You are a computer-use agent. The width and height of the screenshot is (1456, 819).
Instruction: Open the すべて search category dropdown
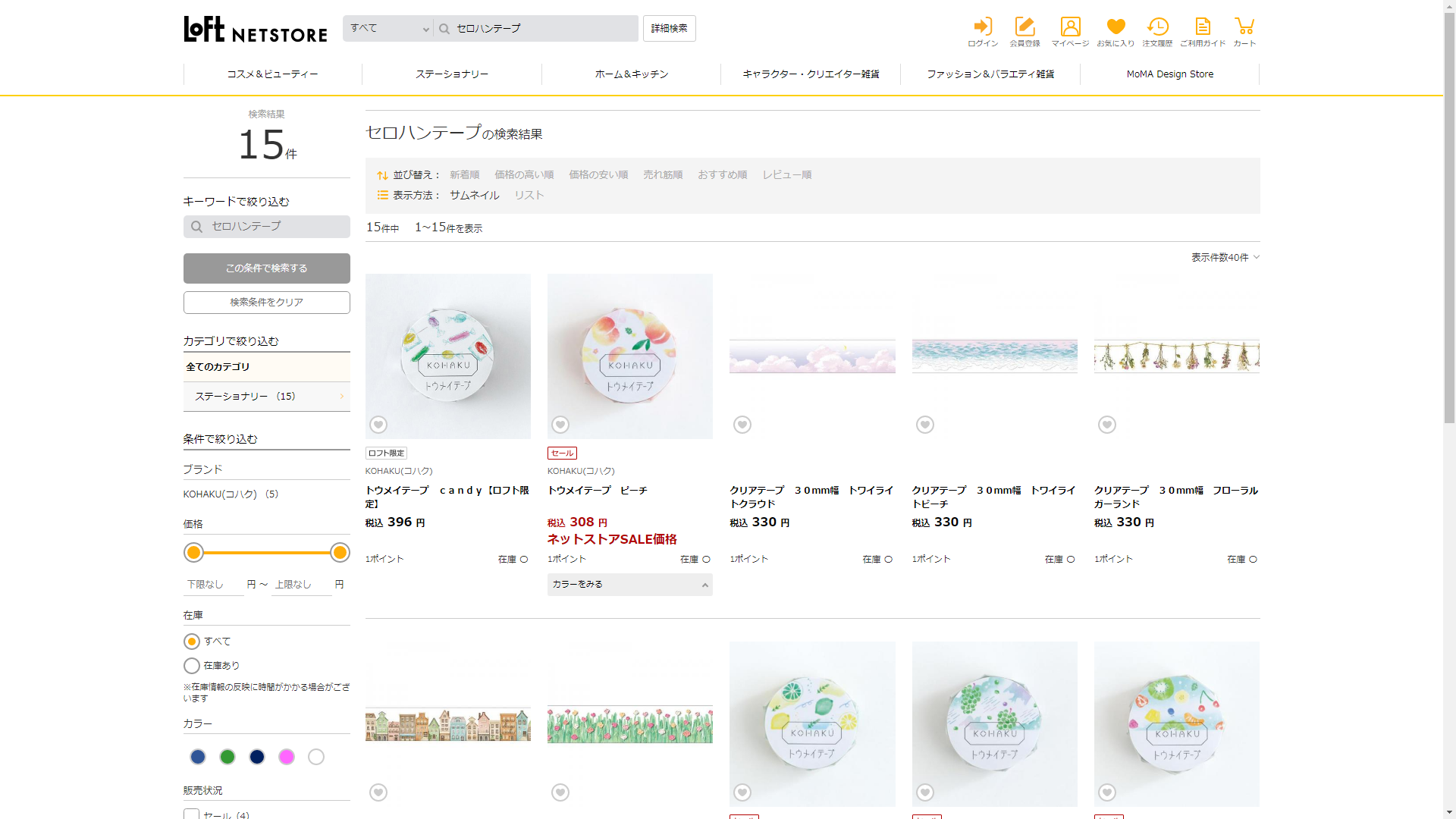(388, 29)
